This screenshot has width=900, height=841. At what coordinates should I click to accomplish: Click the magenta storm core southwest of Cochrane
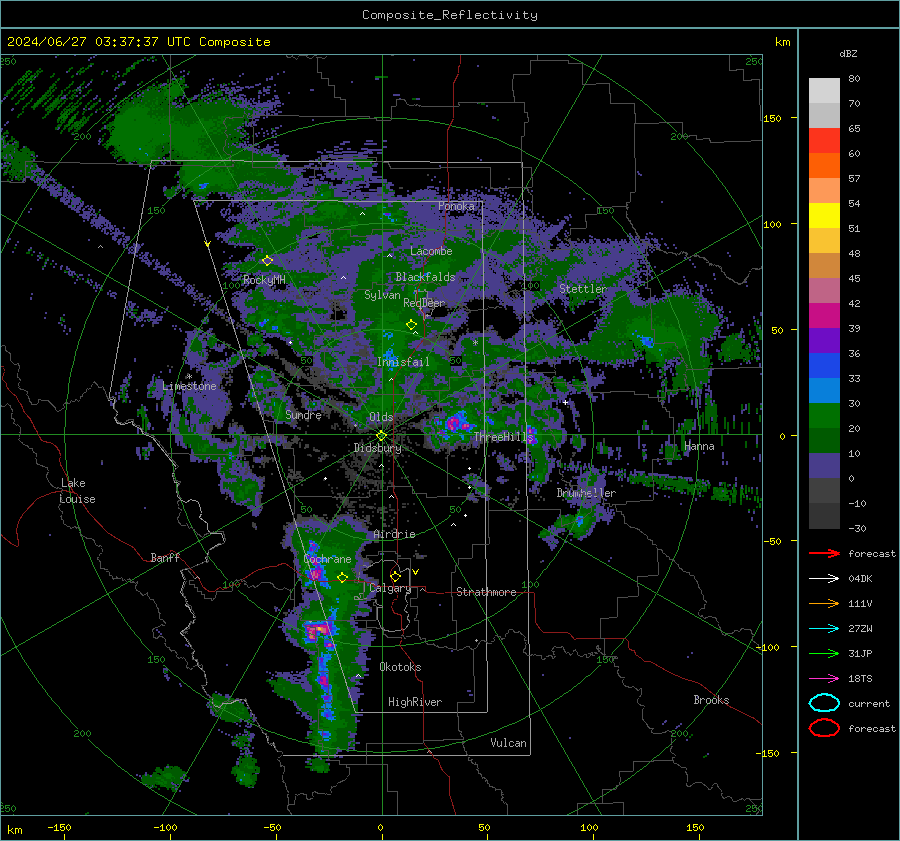pos(315,572)
